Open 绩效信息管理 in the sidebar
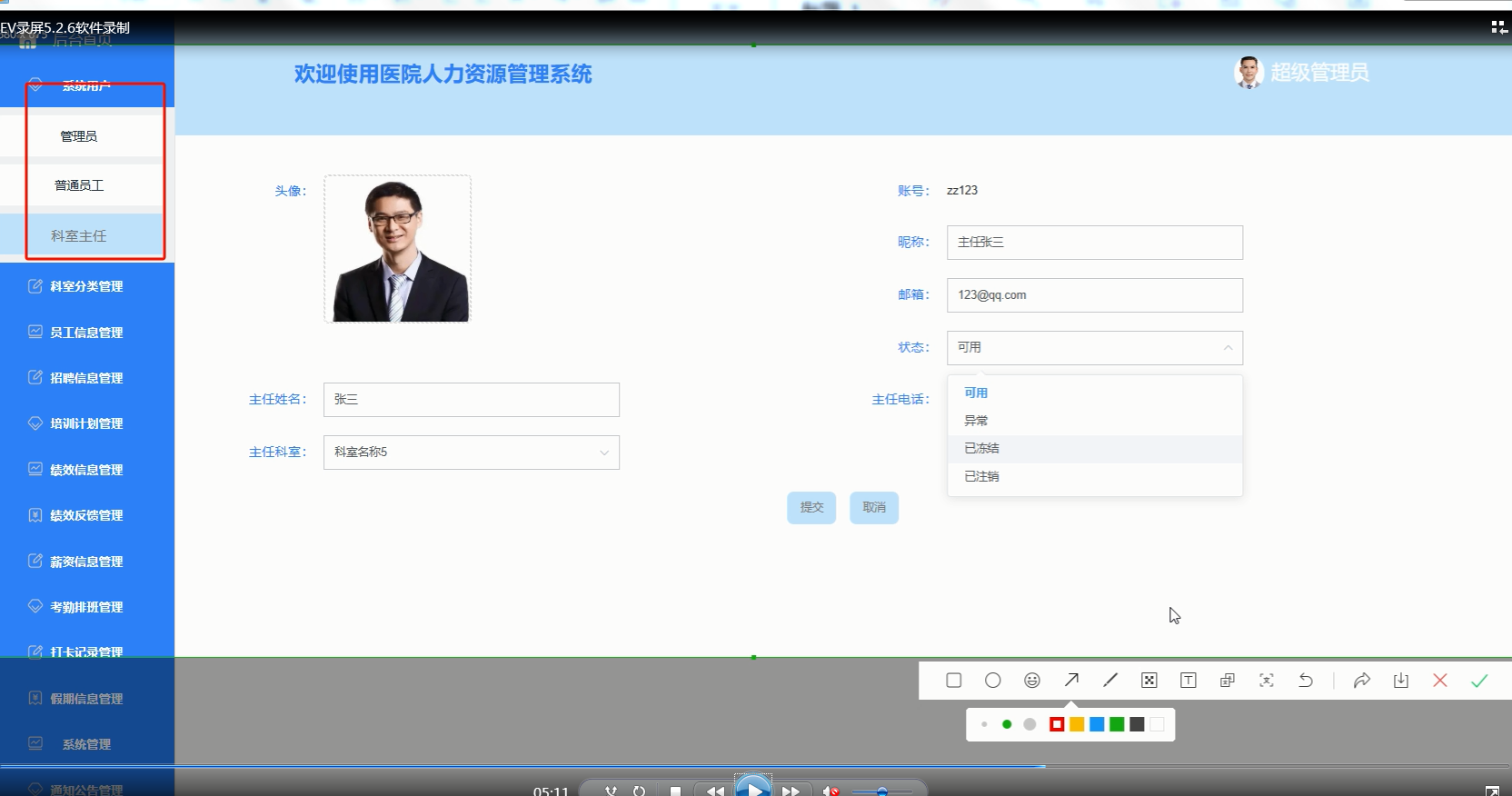Screen dimensions: 1512x796 coord(87,470)
